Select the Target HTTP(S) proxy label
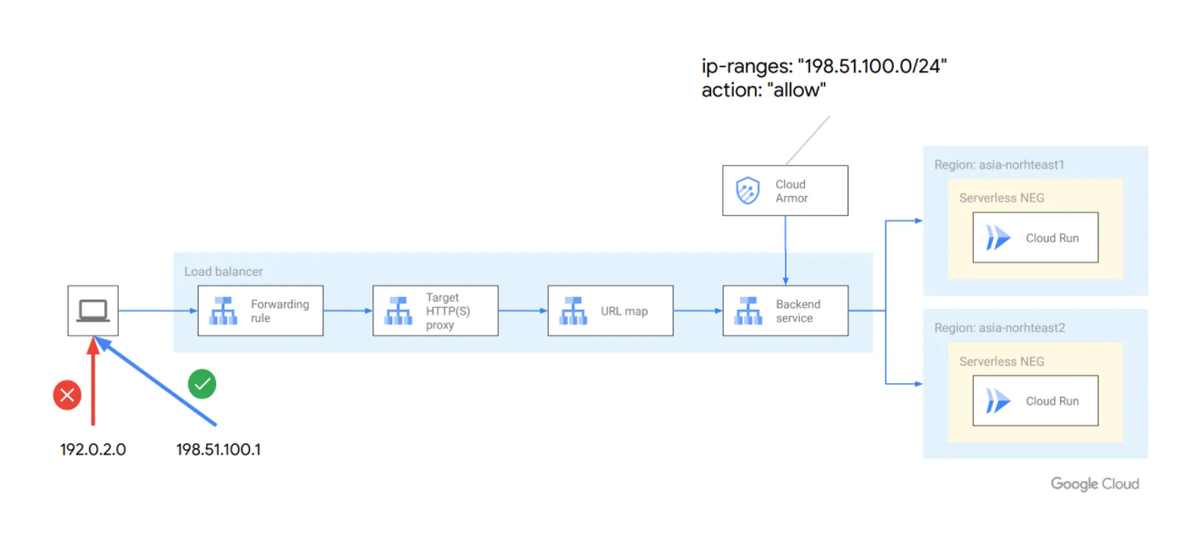 [x=448, y=311]
